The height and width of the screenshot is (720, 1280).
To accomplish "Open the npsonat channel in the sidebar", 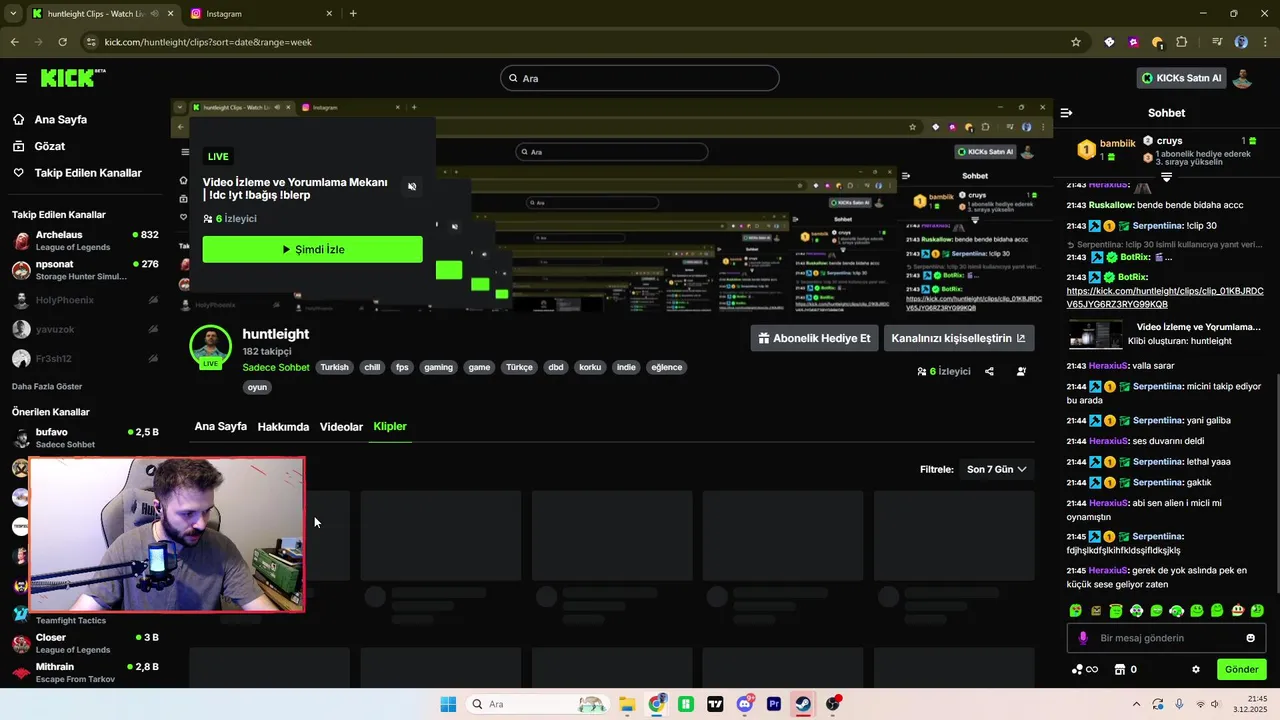I will [85, 270].
